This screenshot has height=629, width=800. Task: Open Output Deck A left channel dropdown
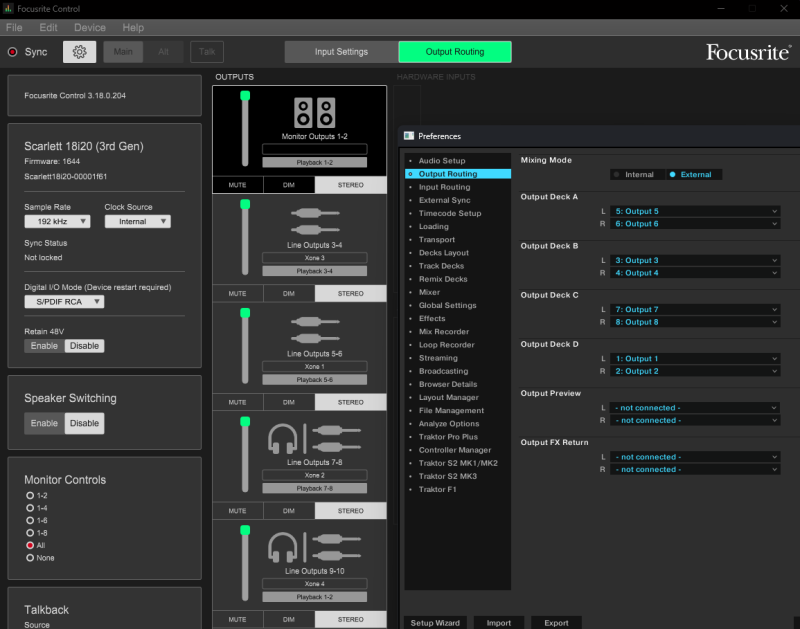tap(695, 211)
